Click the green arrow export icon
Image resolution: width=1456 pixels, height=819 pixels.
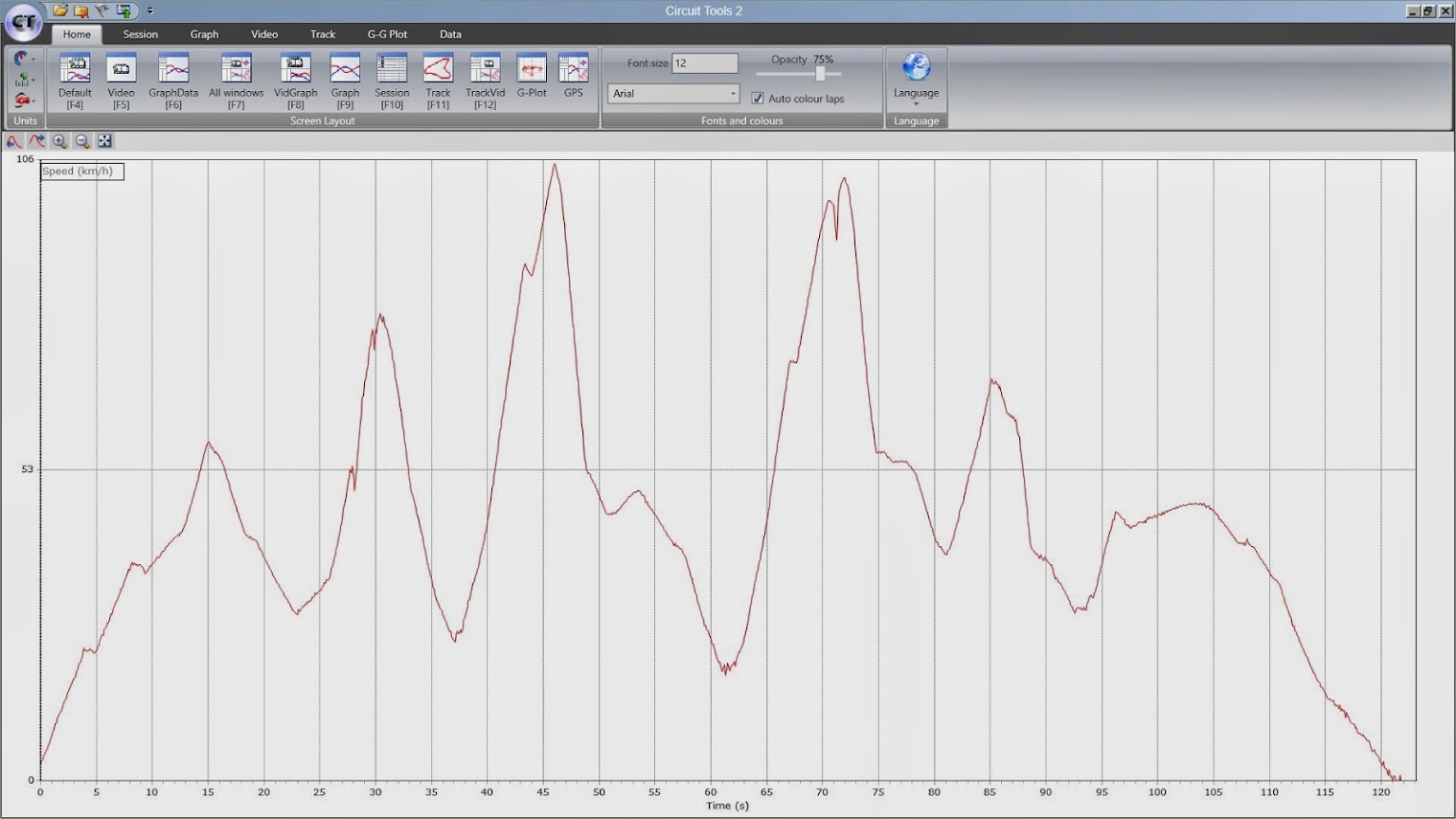(124, 11)
